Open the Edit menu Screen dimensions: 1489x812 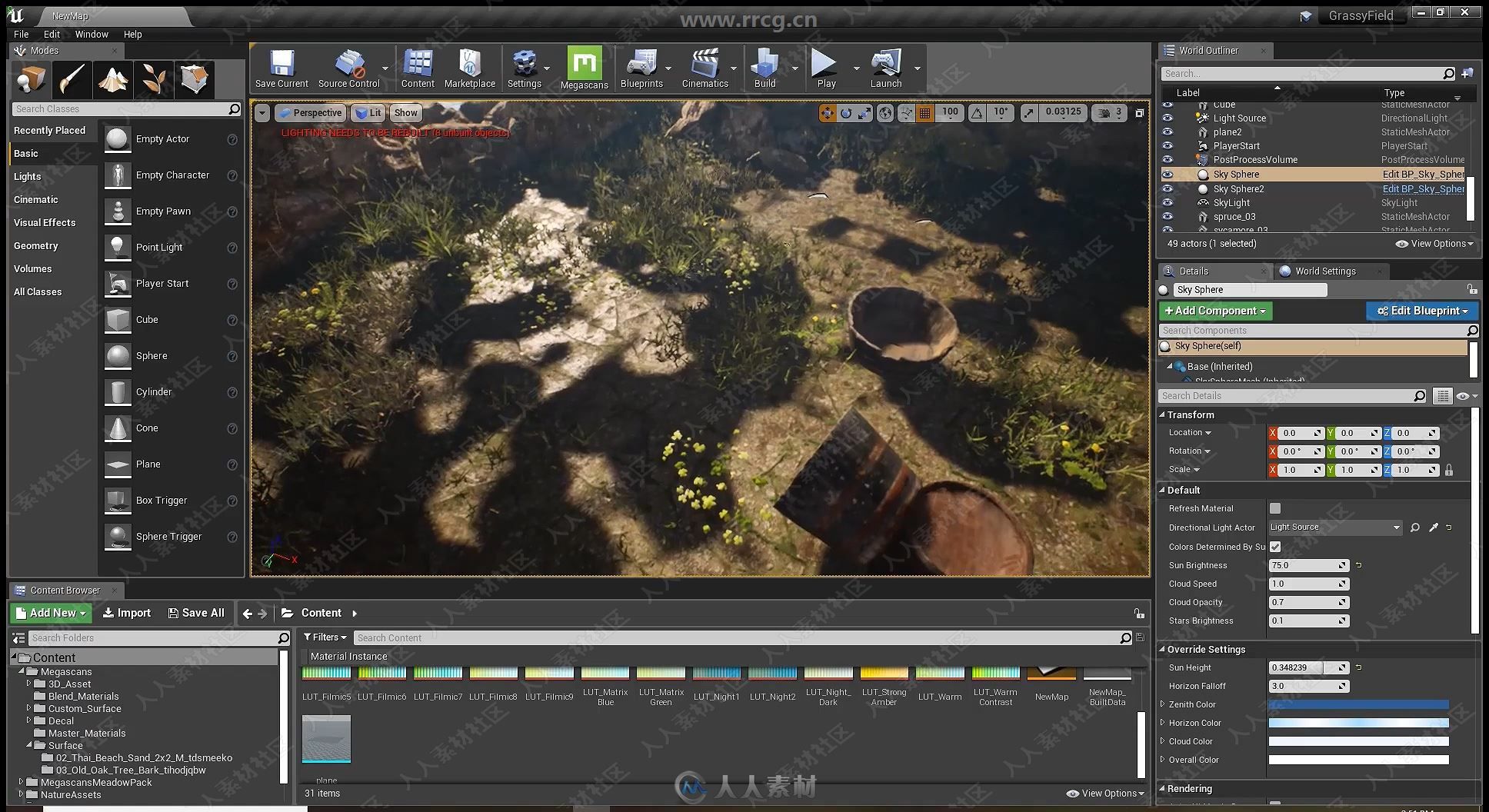[52, 35]
